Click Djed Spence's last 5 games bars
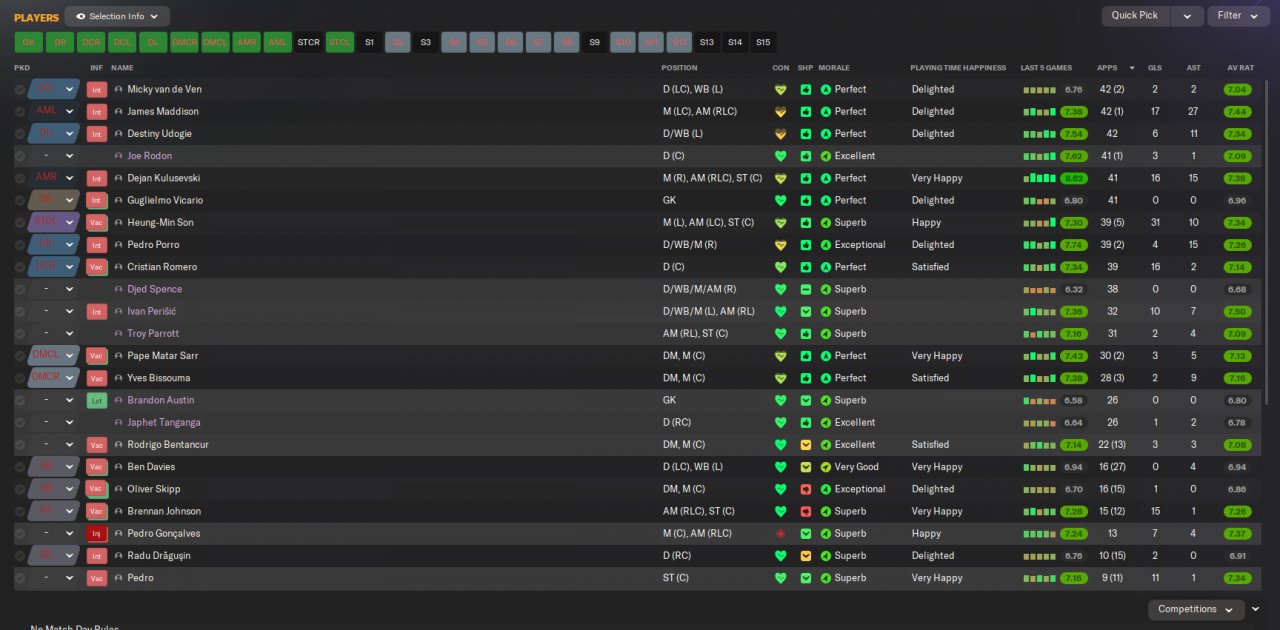 pos(1039,290)
